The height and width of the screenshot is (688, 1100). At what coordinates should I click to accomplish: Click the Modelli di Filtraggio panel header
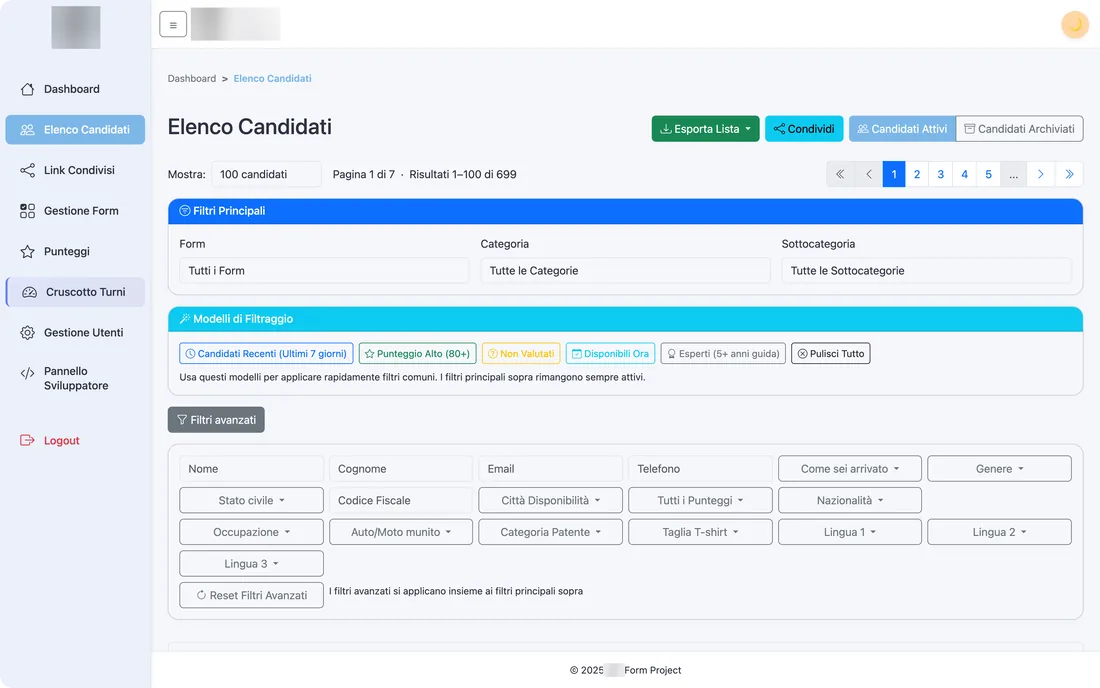625,319
